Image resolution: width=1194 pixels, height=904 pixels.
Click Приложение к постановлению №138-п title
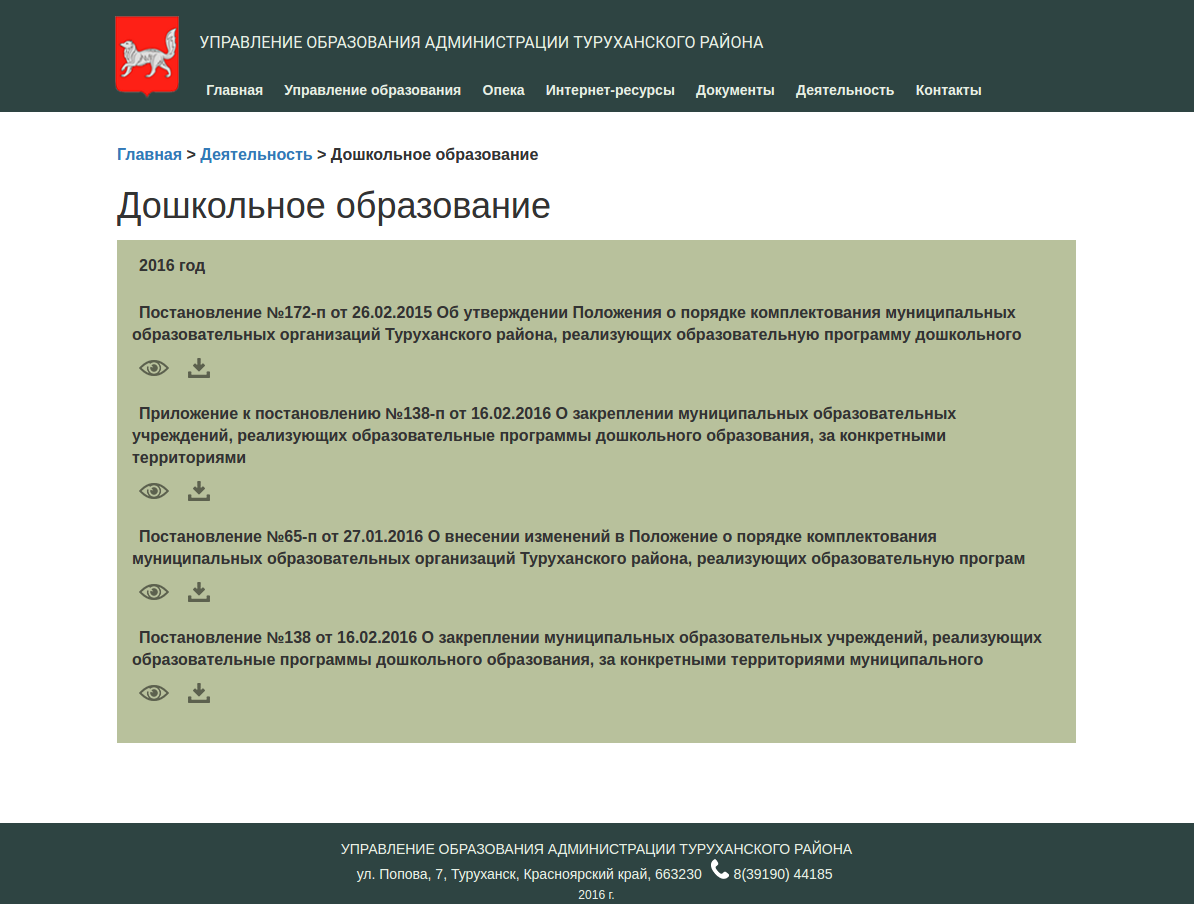(544, 436)
